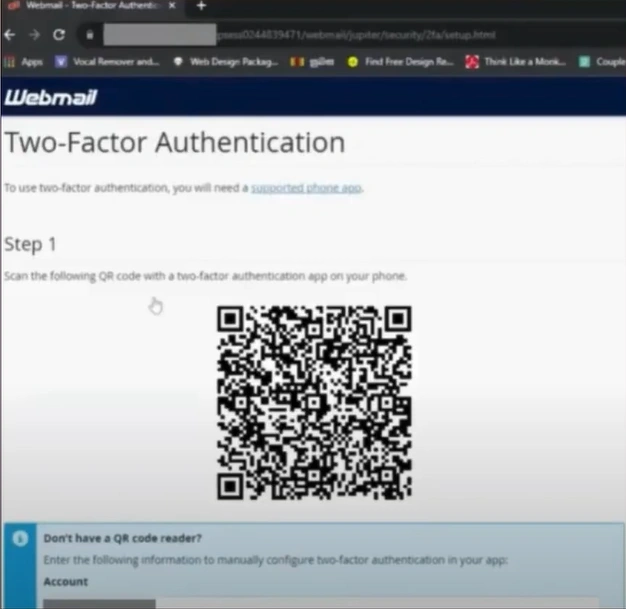
Task: Open the Think Like a Monk bookmark
Action: tap(516, 62)
